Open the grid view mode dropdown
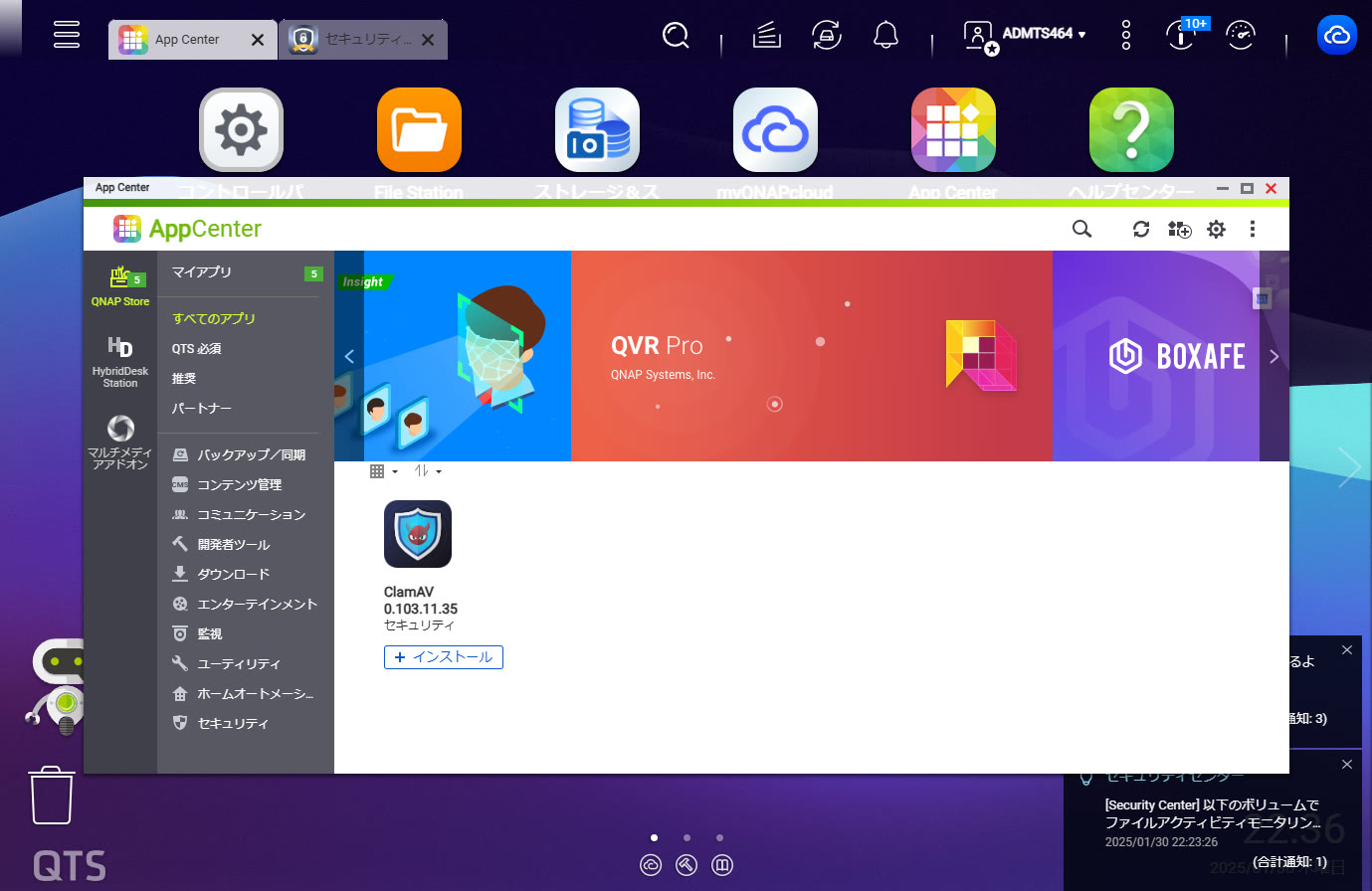This screenshot has width=1372, height=891. coord(383,471)
